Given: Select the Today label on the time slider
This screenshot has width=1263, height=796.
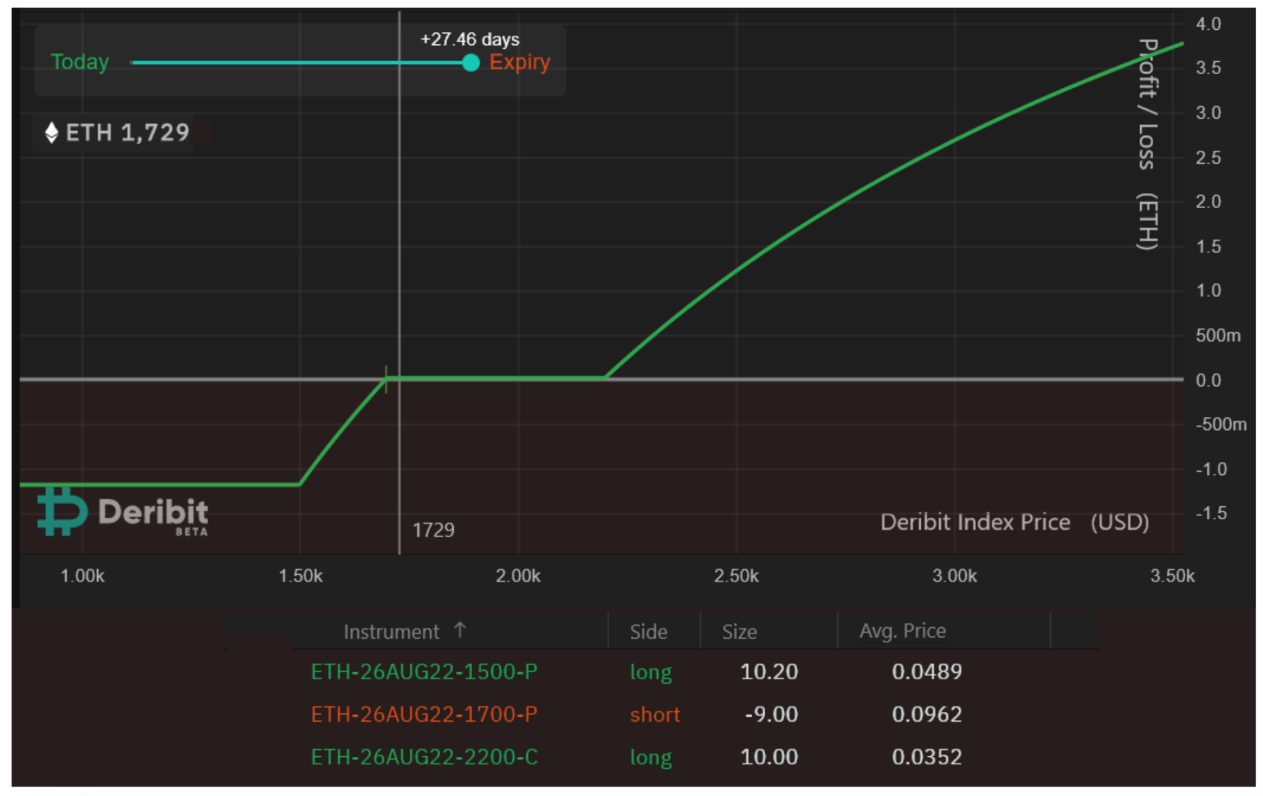Looking at the screenshot, I should [x=80, y=63].
